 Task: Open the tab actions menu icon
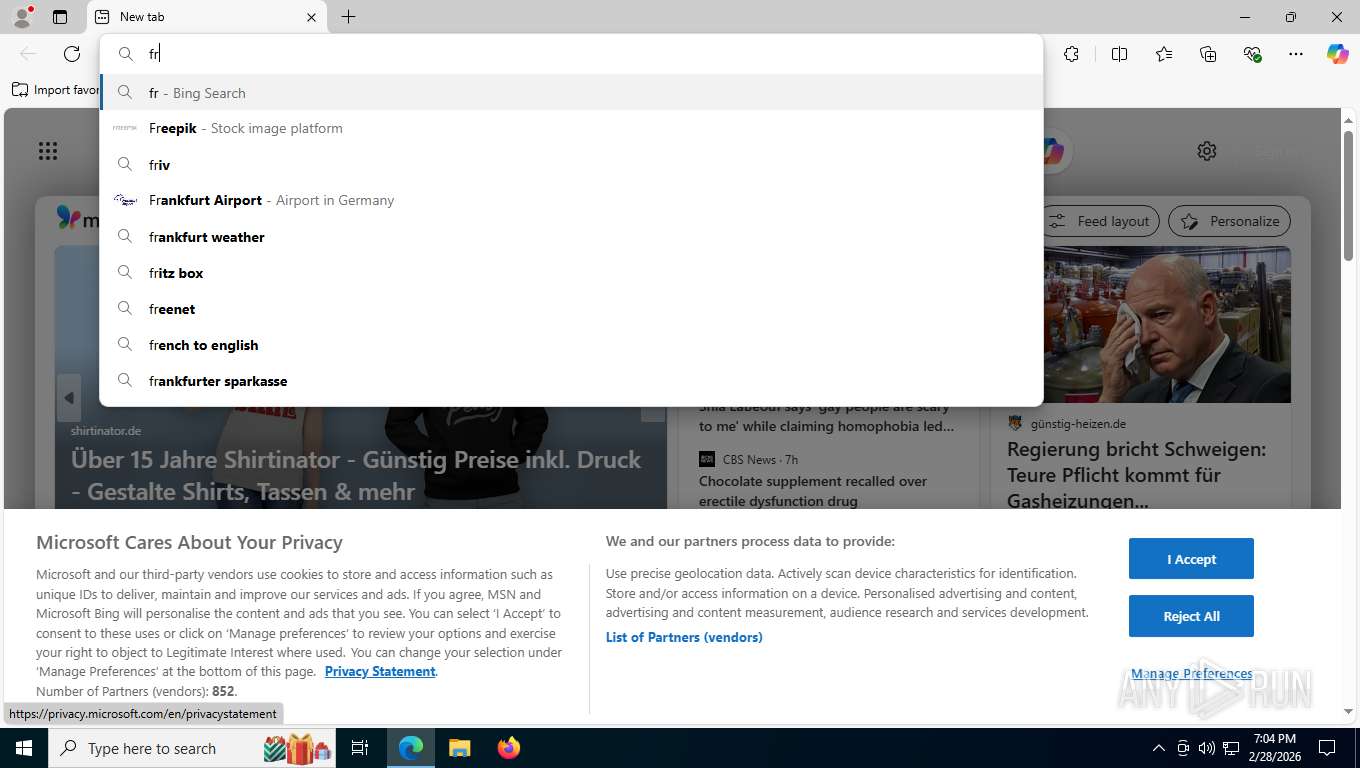pos(60,17)
